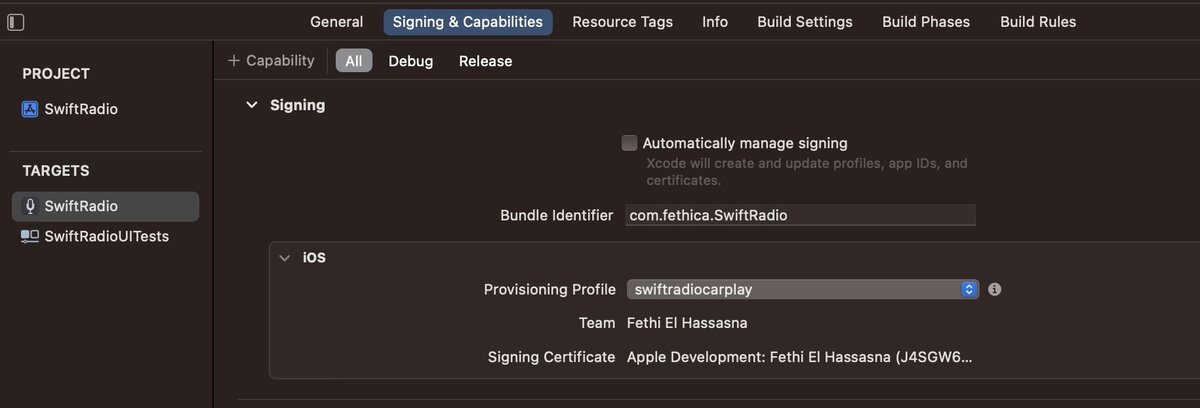The width and height of the screenshot is (1200, 408).
Task: Click the Signing Certificate label
Action: coord(551,357)
